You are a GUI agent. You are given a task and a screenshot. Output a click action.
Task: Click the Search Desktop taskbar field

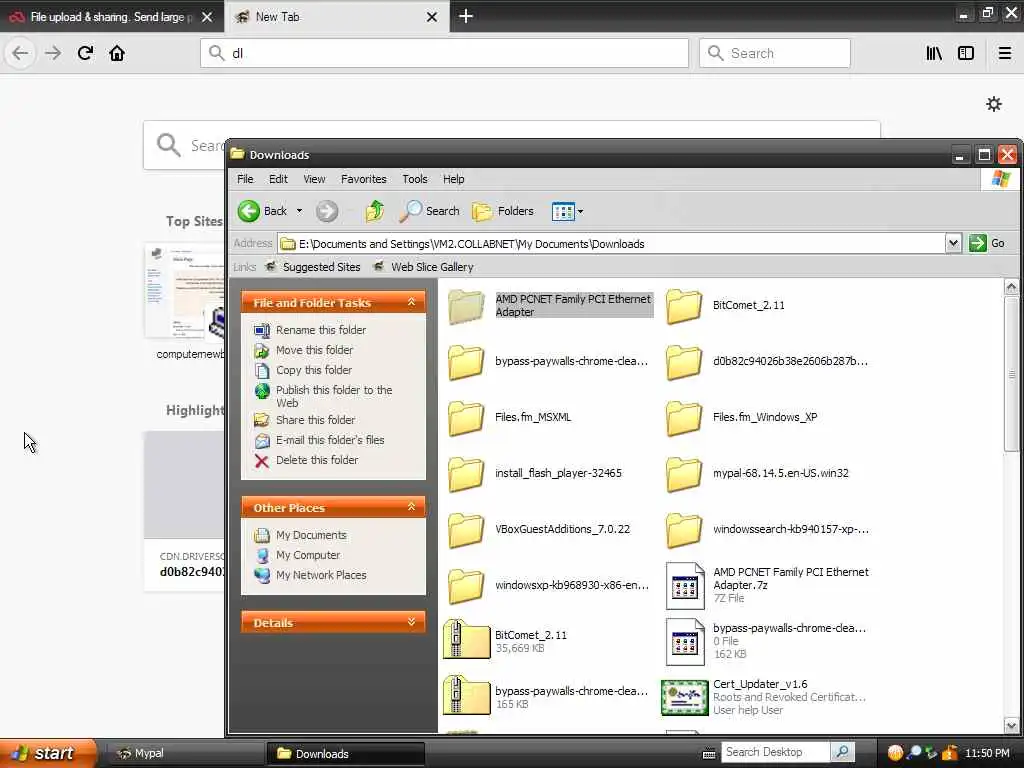pos(775,752)
